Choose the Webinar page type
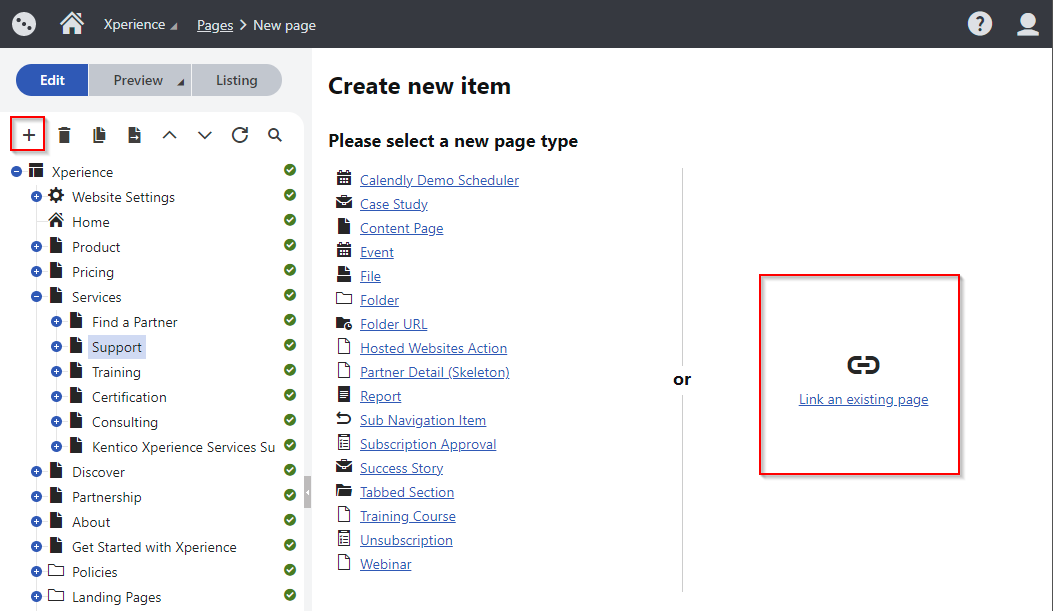 tap(385, 564)
